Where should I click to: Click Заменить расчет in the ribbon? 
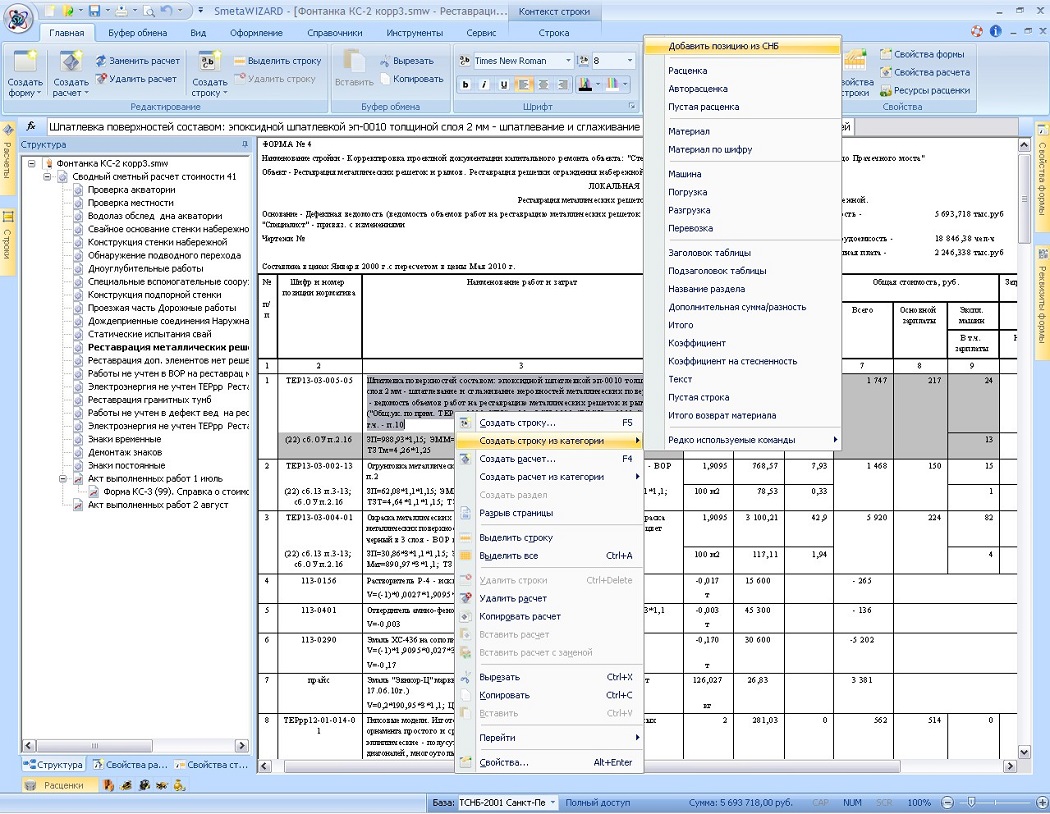(137, 61)
